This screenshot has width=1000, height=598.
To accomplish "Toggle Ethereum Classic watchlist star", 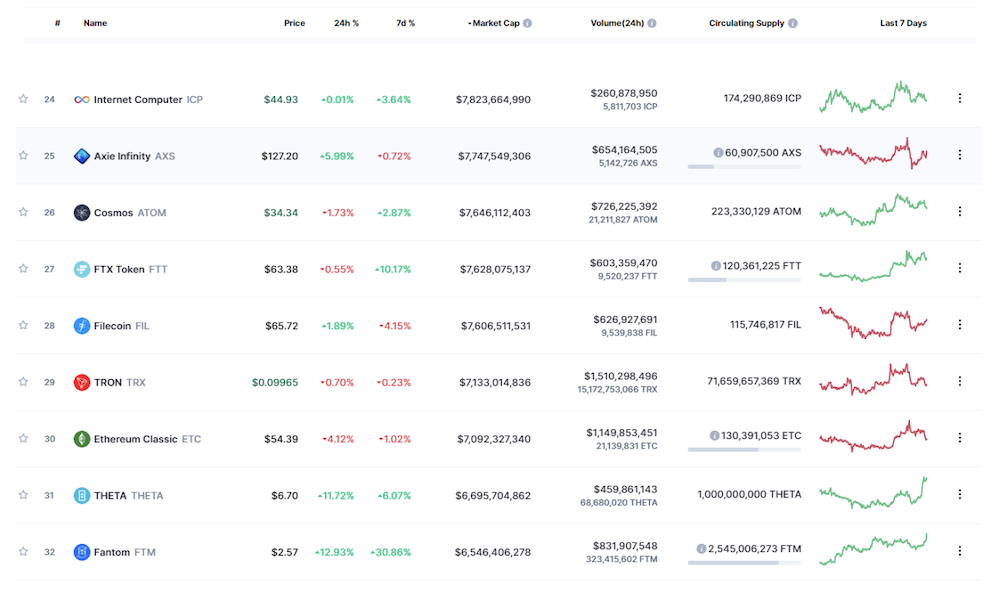I will (x=24, y=438).
